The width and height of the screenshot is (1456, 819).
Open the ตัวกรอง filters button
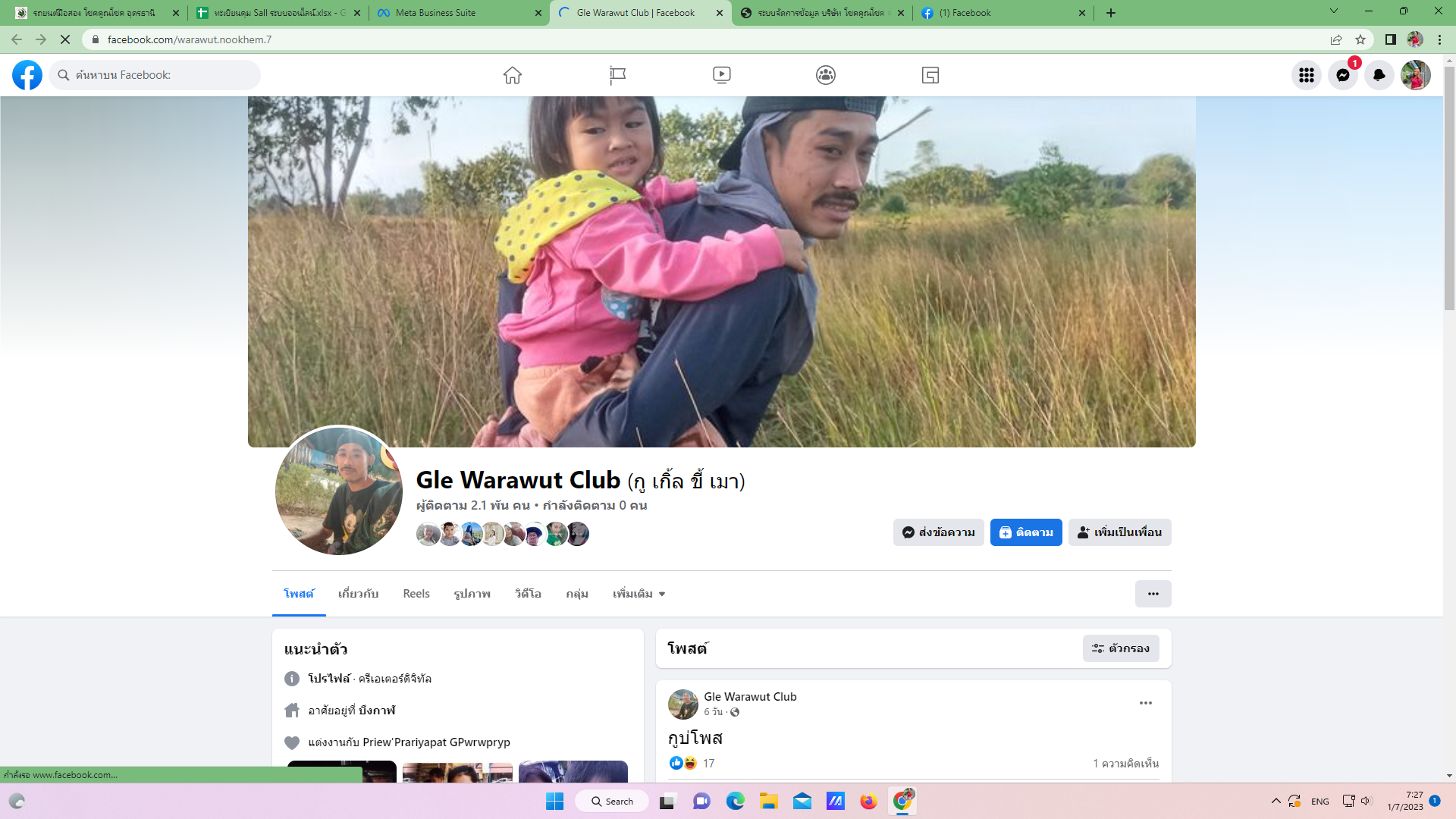[x=1120, y=648]
